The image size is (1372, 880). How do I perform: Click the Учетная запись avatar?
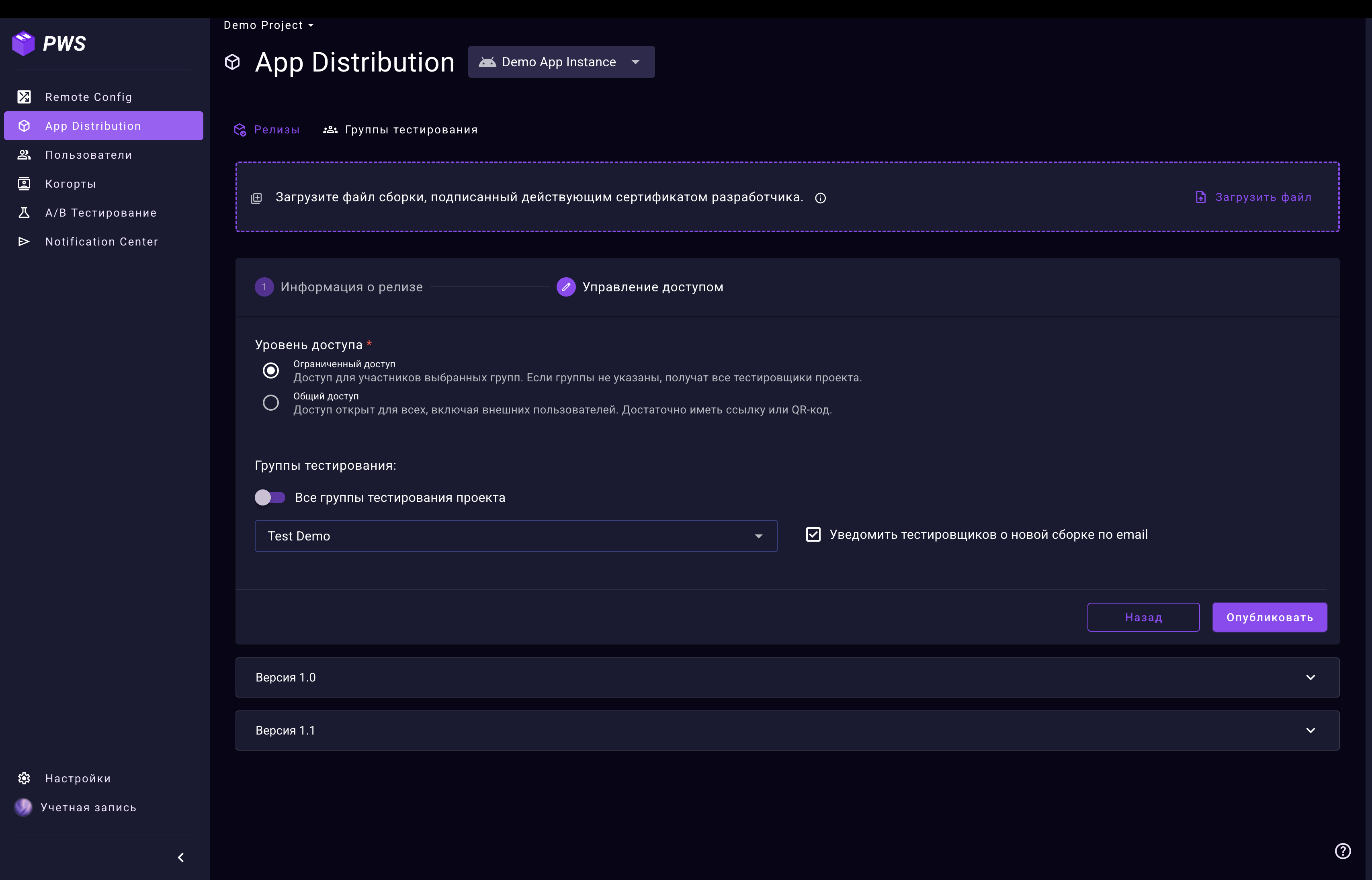23,807
